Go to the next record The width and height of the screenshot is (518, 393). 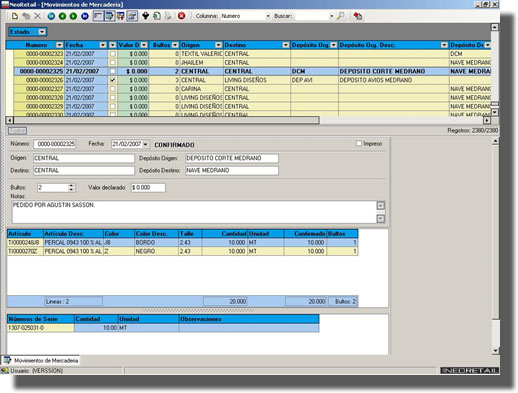pyautogui.click(x=73, y=16)
